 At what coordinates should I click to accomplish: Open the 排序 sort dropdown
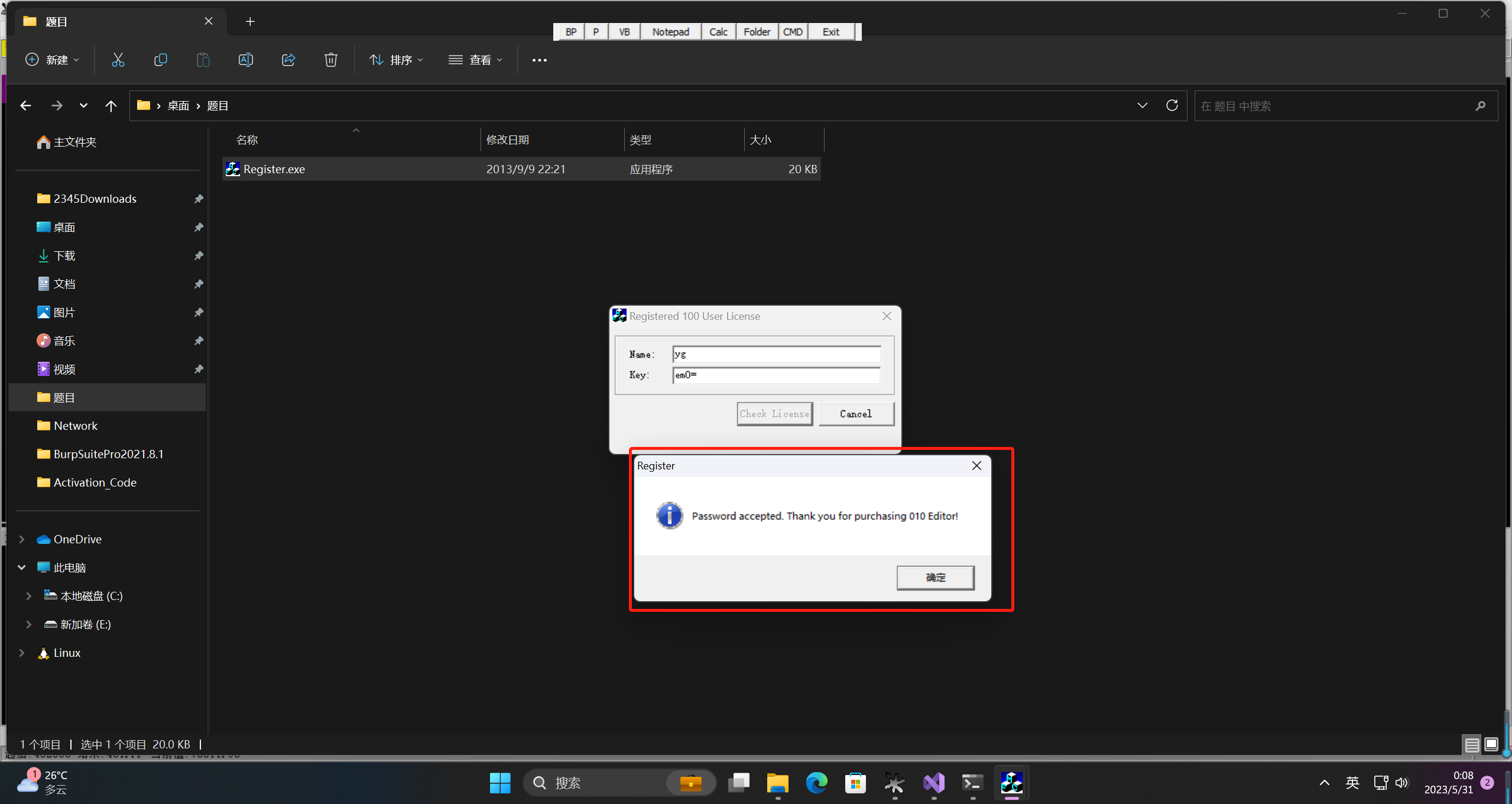[396, 60]
